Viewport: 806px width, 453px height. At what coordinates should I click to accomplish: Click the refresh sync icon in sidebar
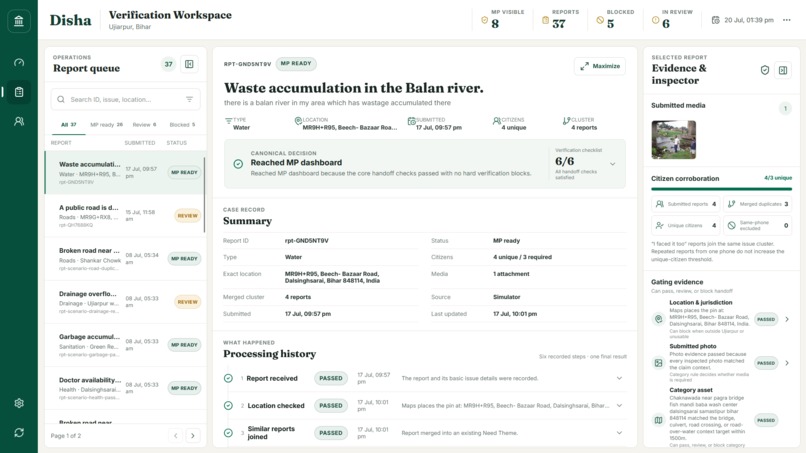19,432
